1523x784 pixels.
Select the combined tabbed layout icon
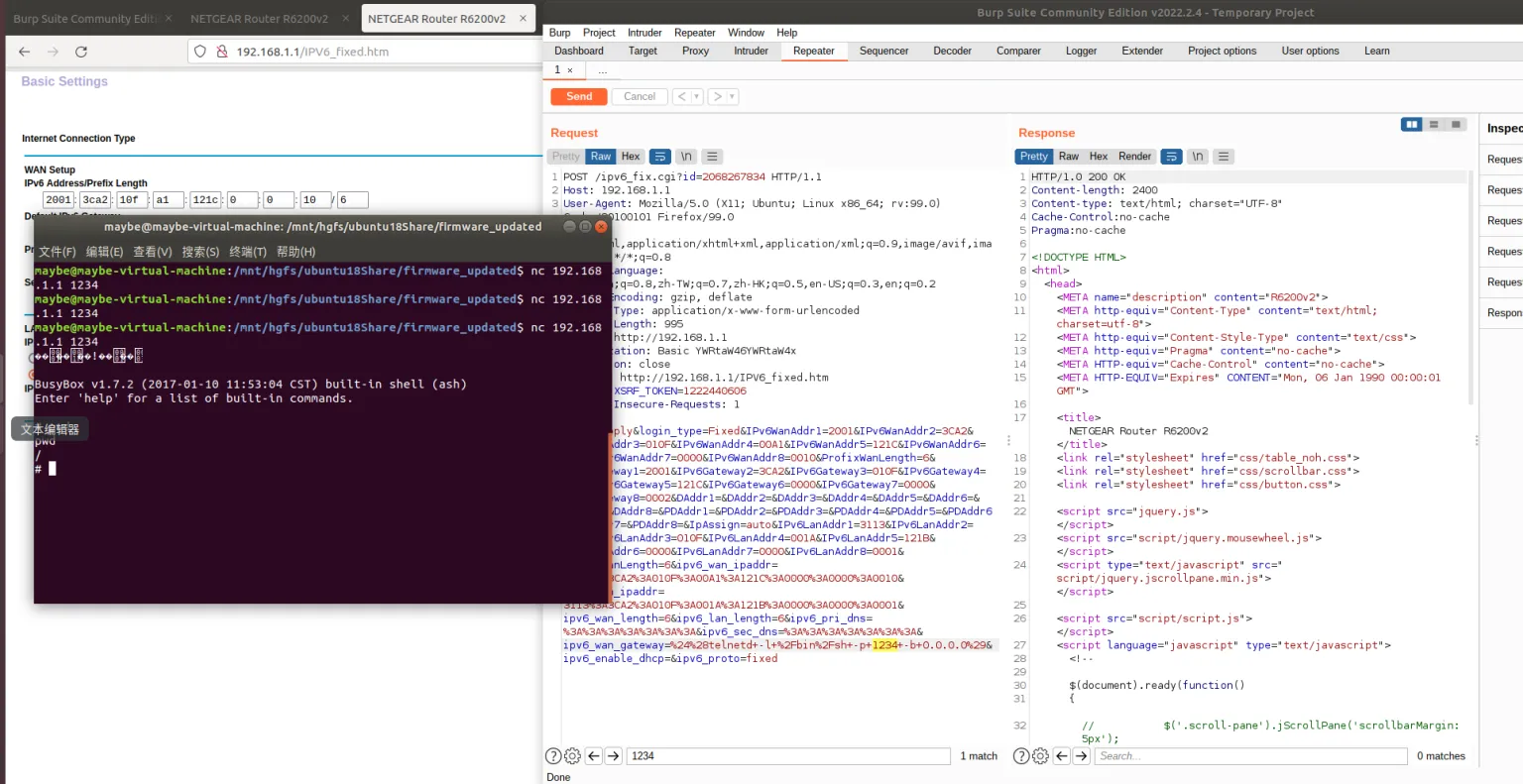[1456, 124]
